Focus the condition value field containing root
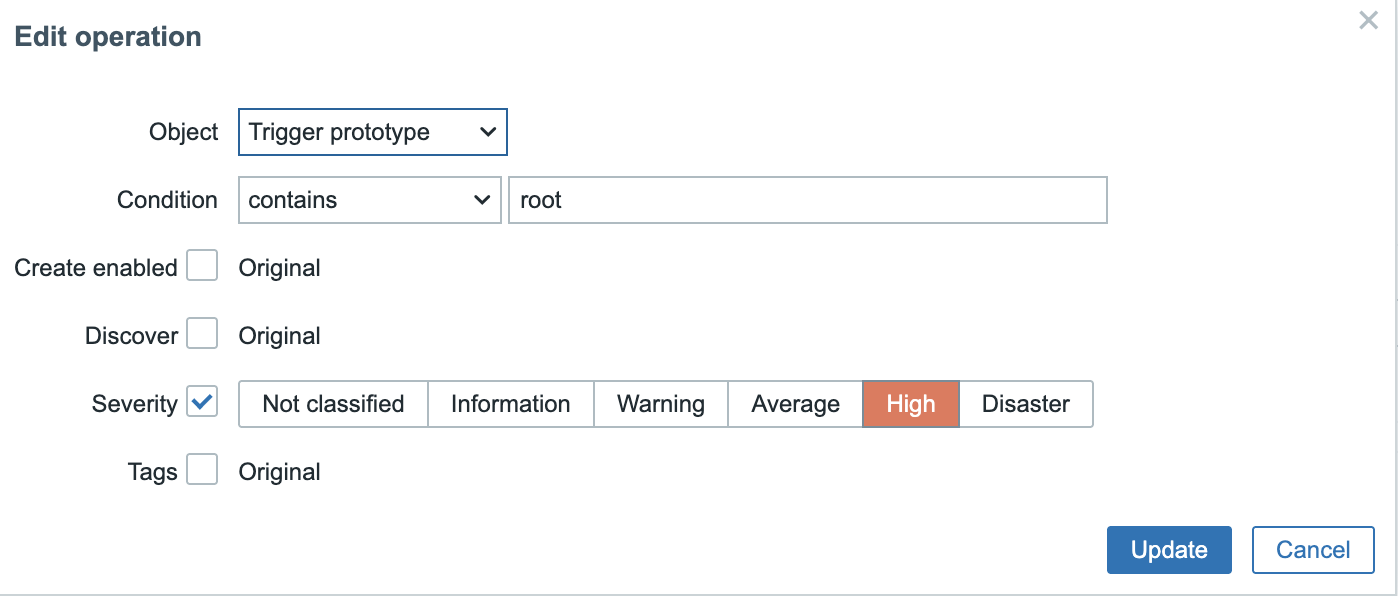The image size is (1398, 596). pyautogui.click(x=808, y=200)
